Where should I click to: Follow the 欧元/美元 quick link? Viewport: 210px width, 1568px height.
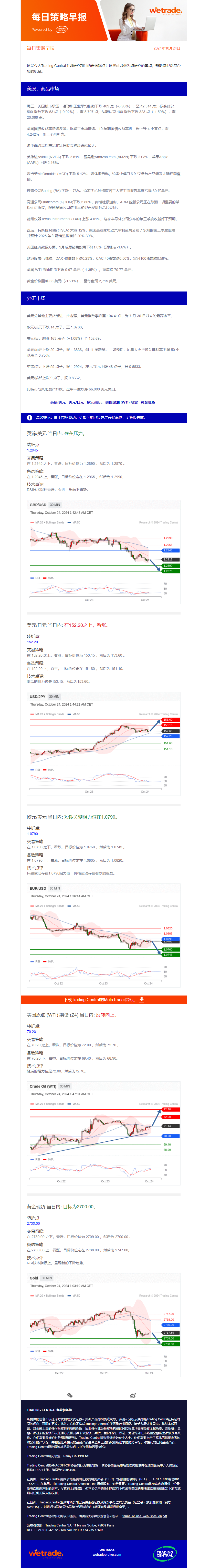coord(94,402)
